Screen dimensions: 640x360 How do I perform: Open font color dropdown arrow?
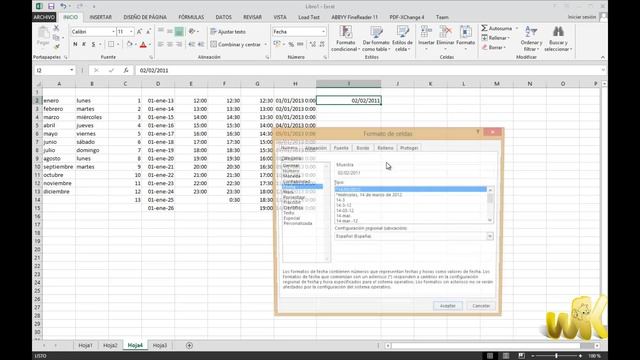click(150, 44)
